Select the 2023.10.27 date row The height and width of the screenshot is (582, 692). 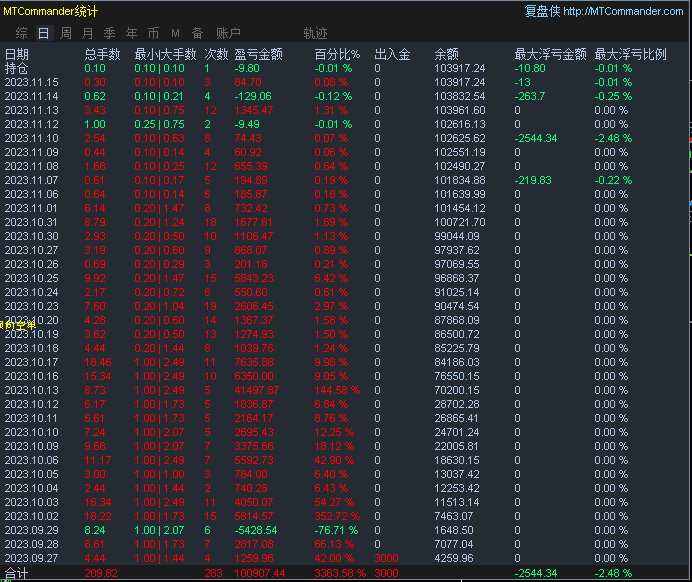[x=31, y=250]
